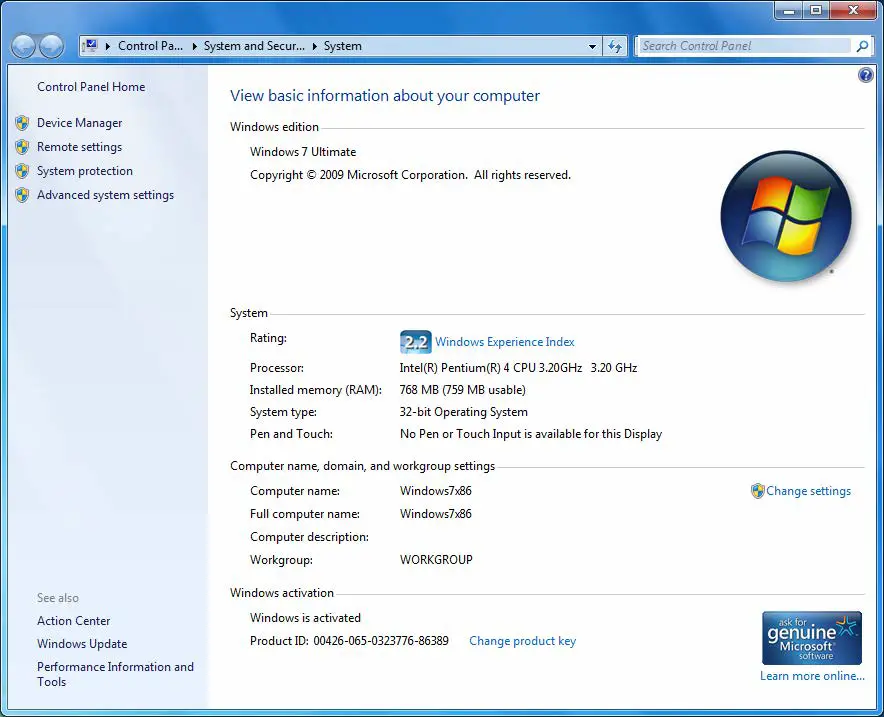Close the System window
This screenshot has height=717, width=884.
click(853, 10)
